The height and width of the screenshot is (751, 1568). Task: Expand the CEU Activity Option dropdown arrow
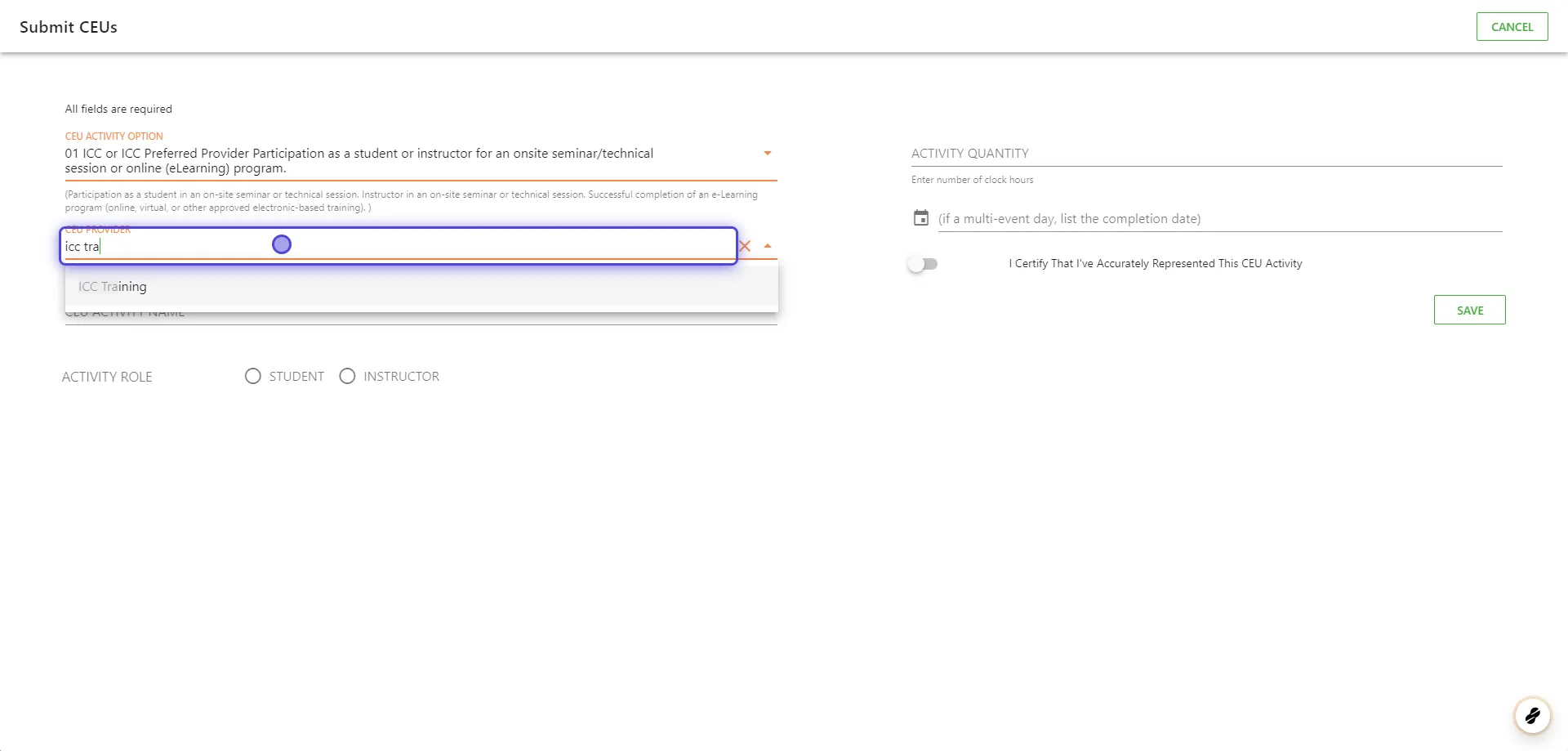(x=767, y=154)
